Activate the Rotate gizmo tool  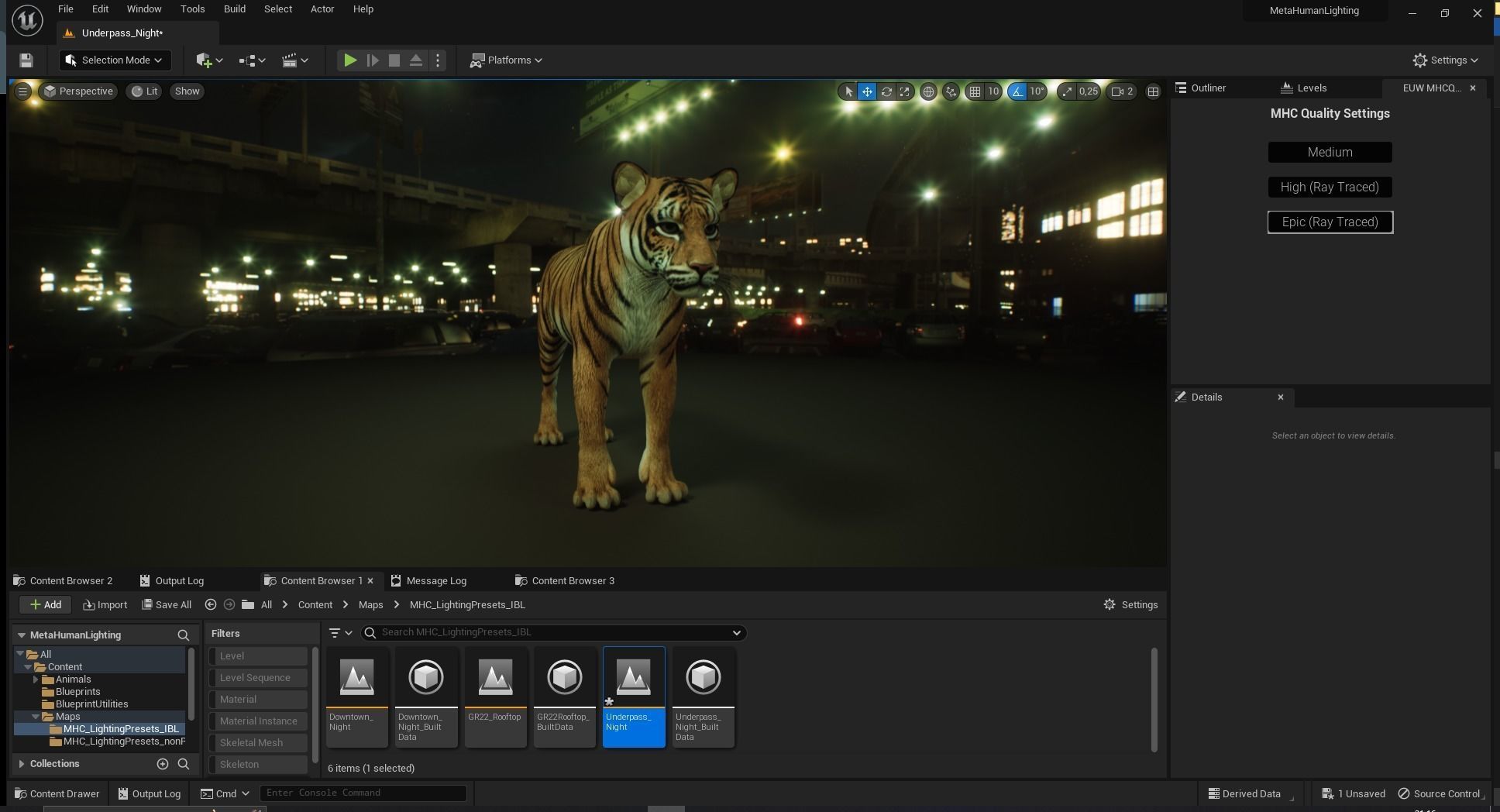[x=886, y=91]
